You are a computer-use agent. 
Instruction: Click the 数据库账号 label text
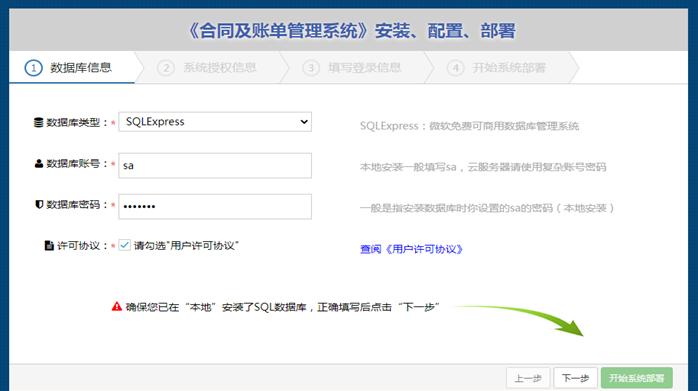click(x=77, y=163)
